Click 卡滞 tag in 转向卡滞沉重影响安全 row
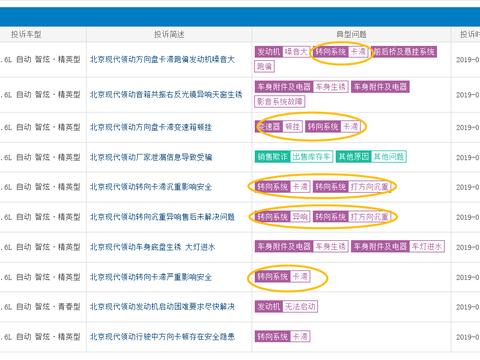The height and width of the screenshot is (360, 480). (x=283, y=187)
